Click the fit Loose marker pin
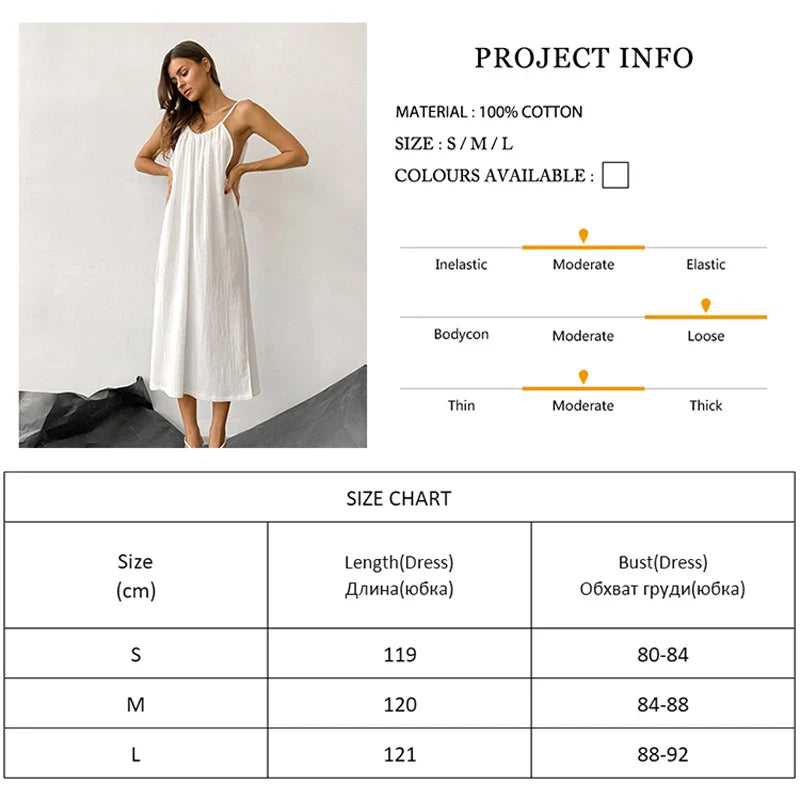The image size is (800, 800). pos(705,306)
